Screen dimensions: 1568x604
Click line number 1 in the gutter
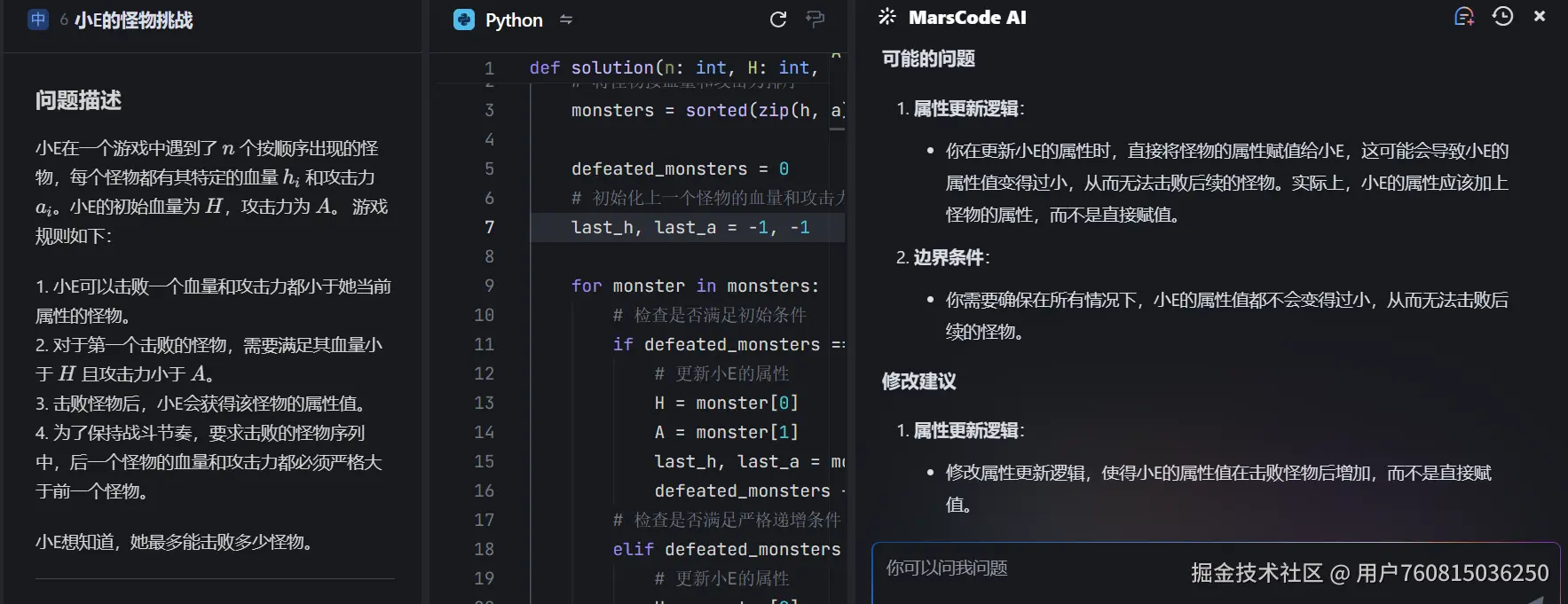click(x=489, y=67)
